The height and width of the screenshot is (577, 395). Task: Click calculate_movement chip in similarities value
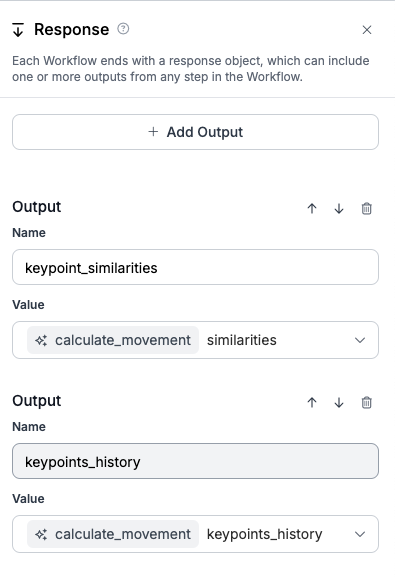pyautogui.click(x=113, y=340)
